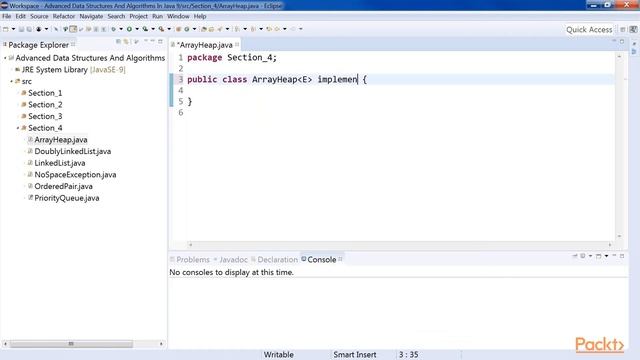Open the New wizard dropdown arrow
This screenshot has height=360, width=640.
pos(13,29)
